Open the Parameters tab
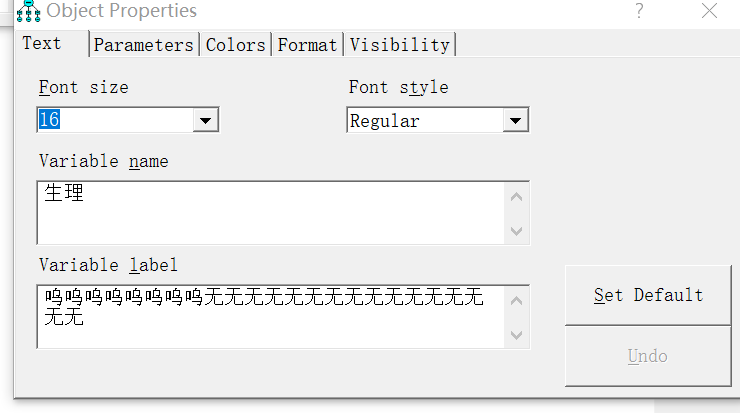 coord(143,45)
